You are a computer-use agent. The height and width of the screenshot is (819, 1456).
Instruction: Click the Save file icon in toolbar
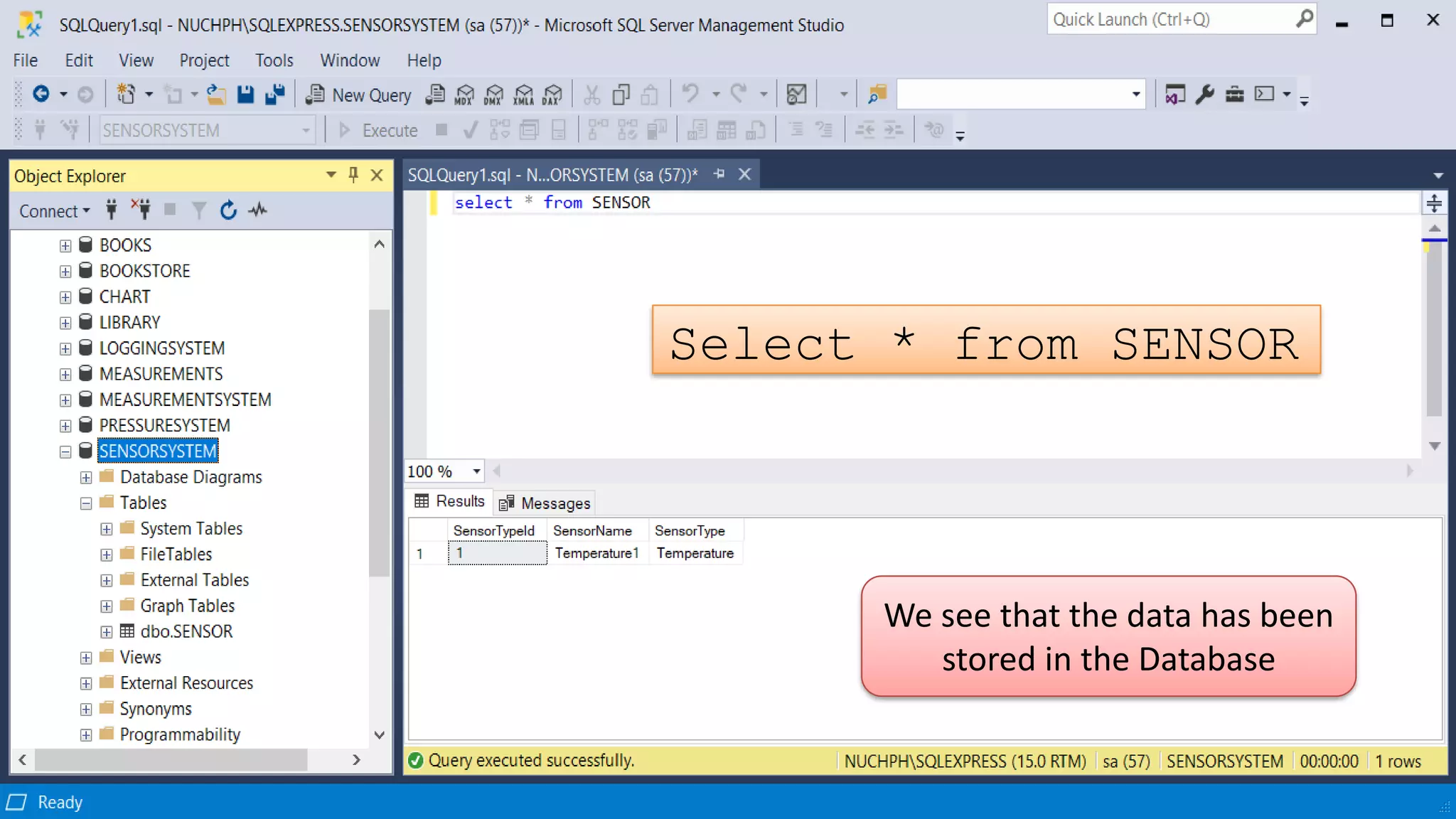click(245, 95)
